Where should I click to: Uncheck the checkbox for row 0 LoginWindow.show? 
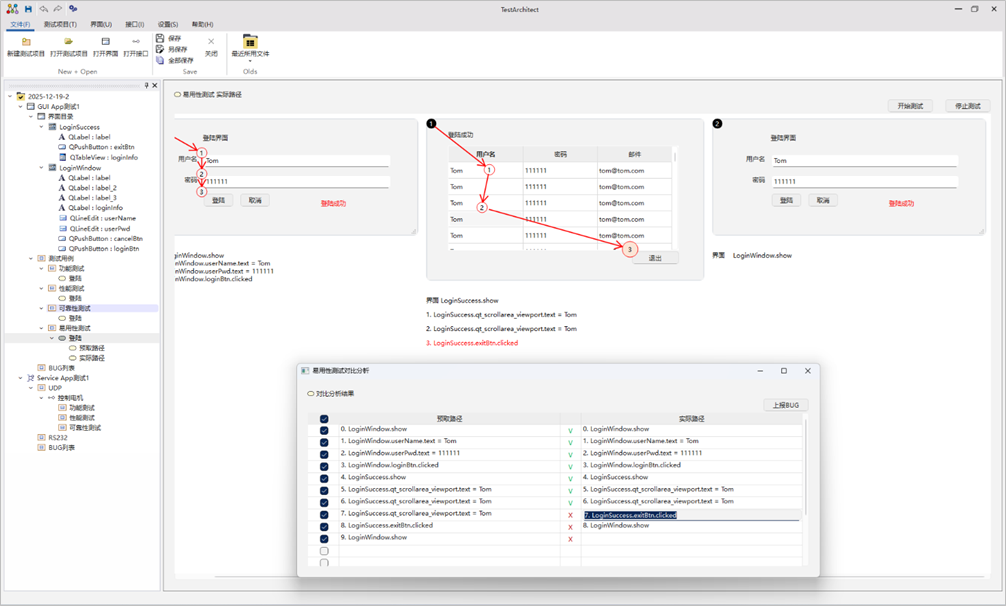(324, 431)
